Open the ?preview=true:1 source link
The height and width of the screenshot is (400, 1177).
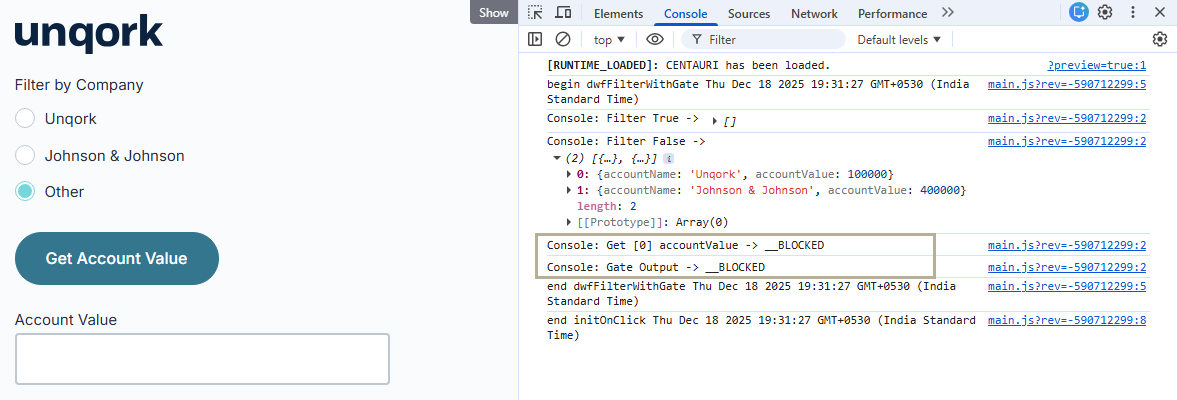(x=1097, y=65)
